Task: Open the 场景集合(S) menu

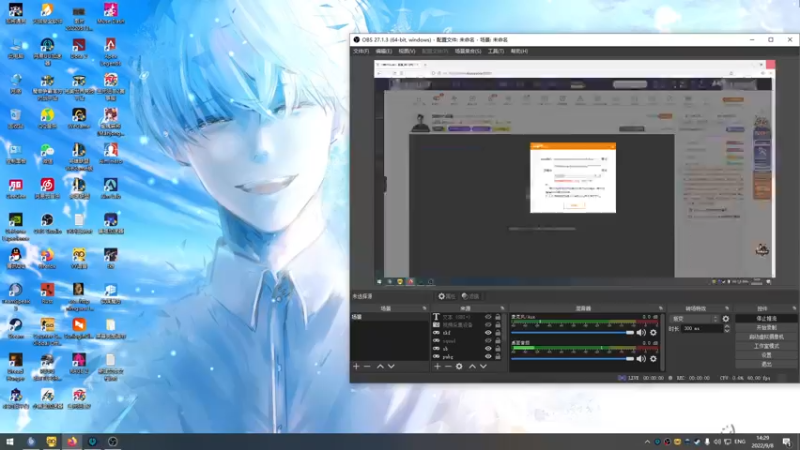Action: tap(468, 51)
